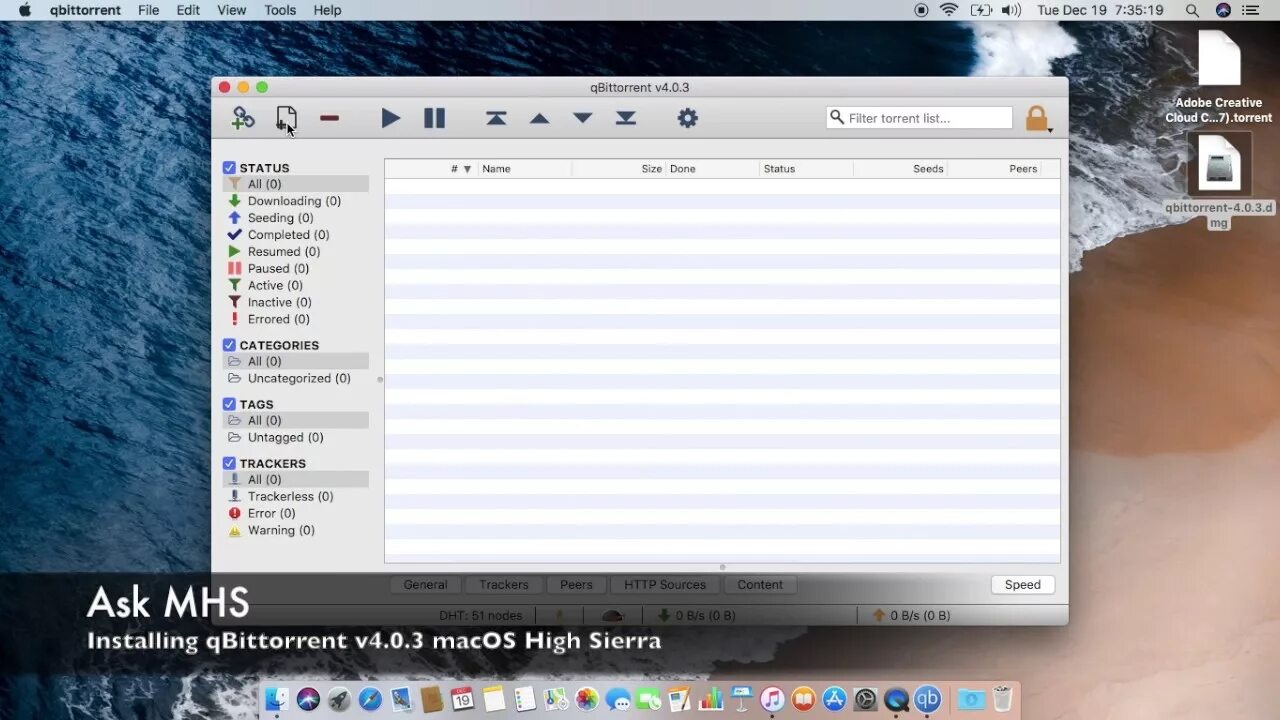Viewport: 1280px width, 720px height.
Task: Click the qBittorrent icon in Dock
Action: point(928,699)
